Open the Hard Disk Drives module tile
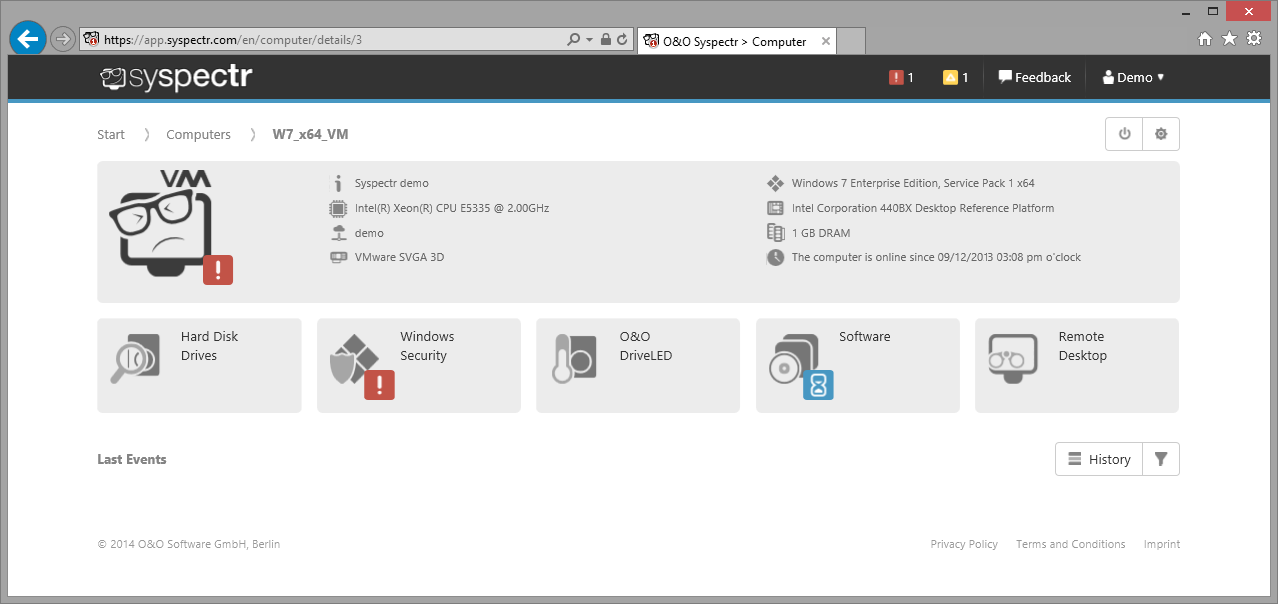Image resolution: width=1278 pixels, height=604 pixels. coord(199,365)
